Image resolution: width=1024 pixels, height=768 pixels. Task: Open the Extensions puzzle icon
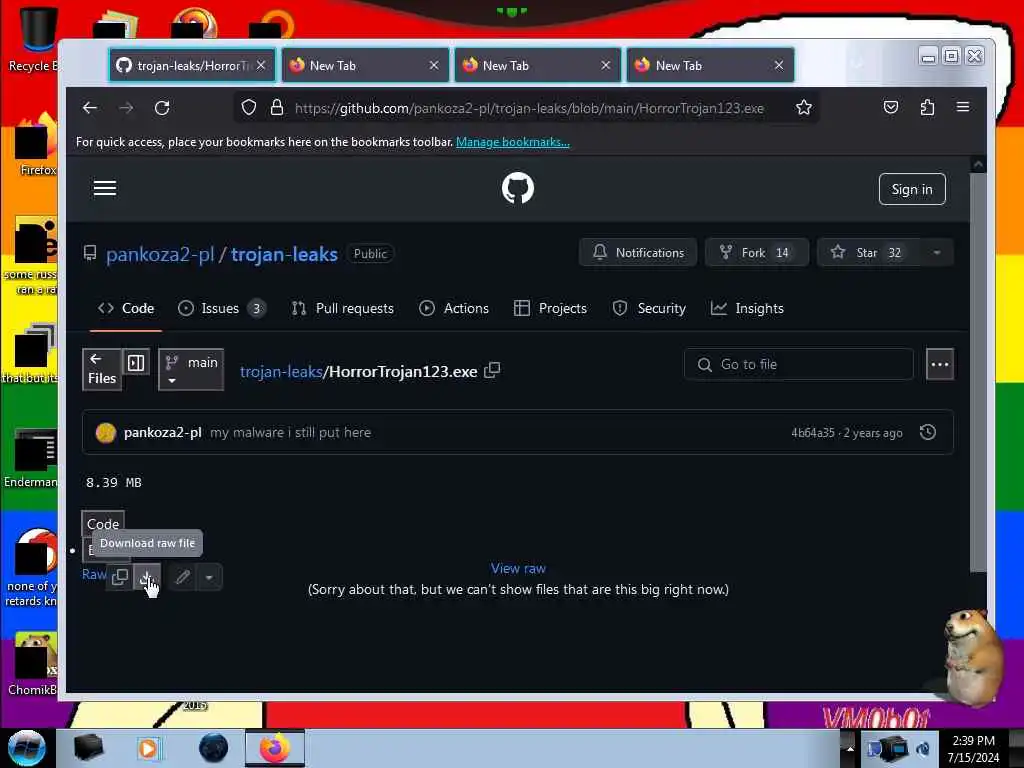[927, 107]
